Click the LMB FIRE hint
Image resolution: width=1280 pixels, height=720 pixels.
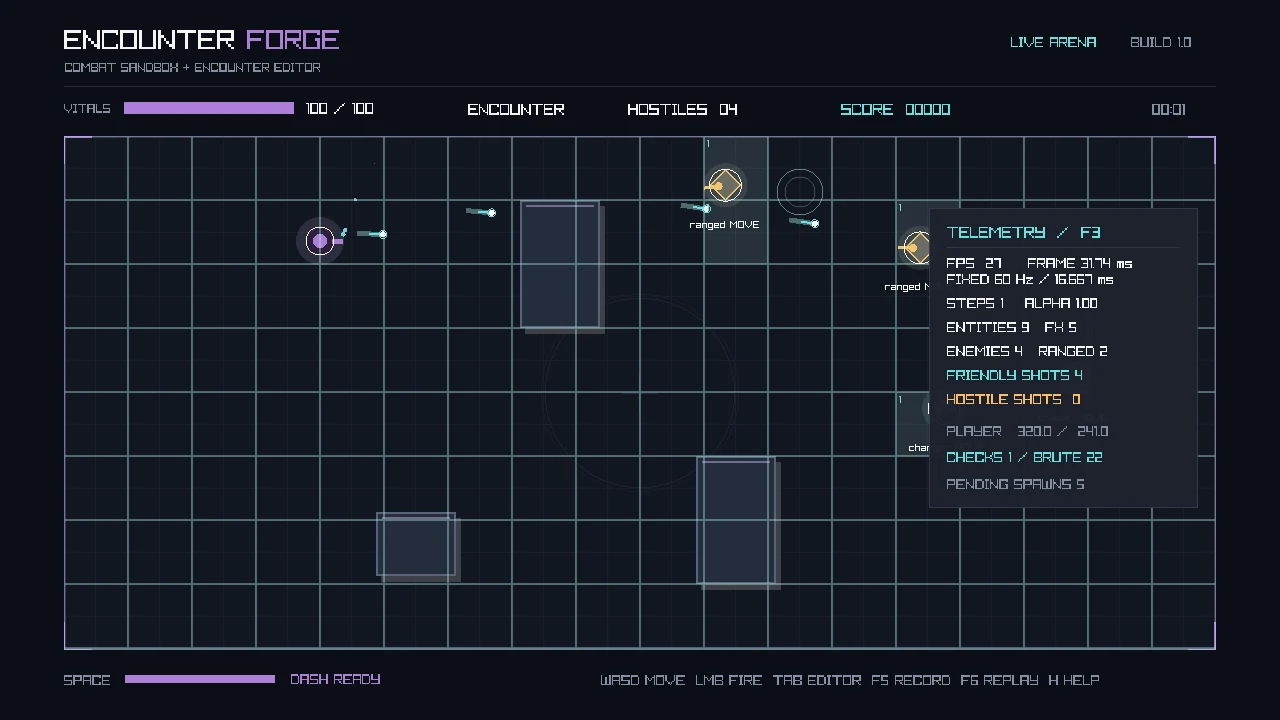[x=729, y=680]
